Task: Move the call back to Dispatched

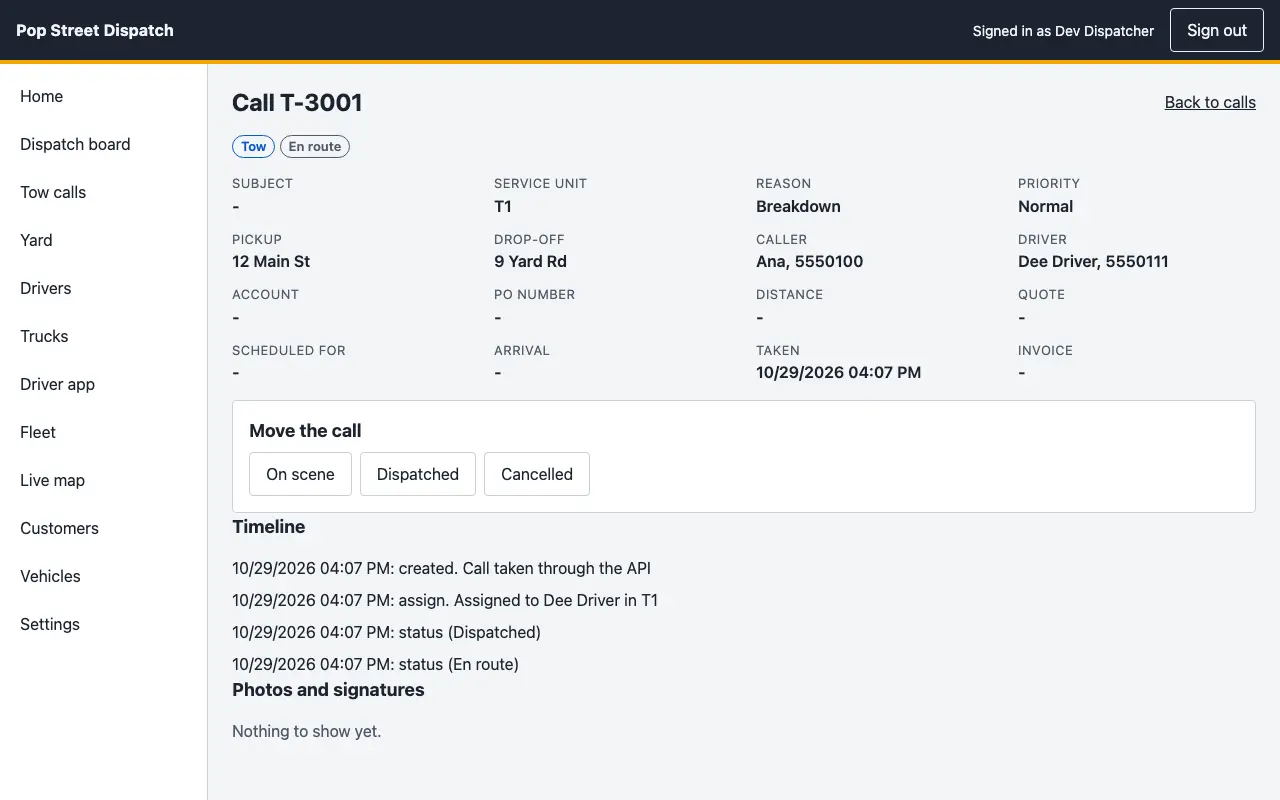Action: pos(418,474)
